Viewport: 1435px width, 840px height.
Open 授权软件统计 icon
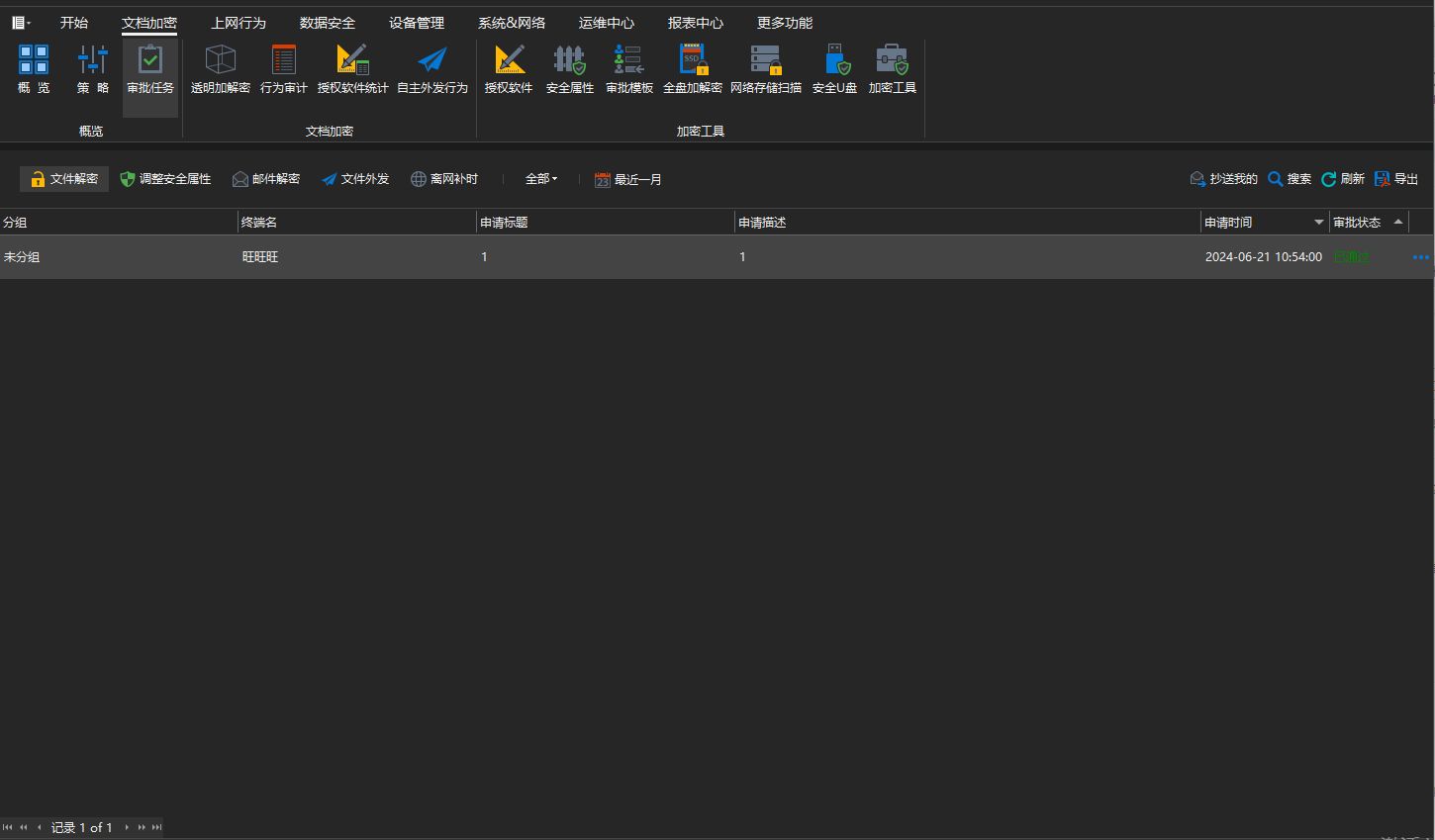click(x=352, y=68)
